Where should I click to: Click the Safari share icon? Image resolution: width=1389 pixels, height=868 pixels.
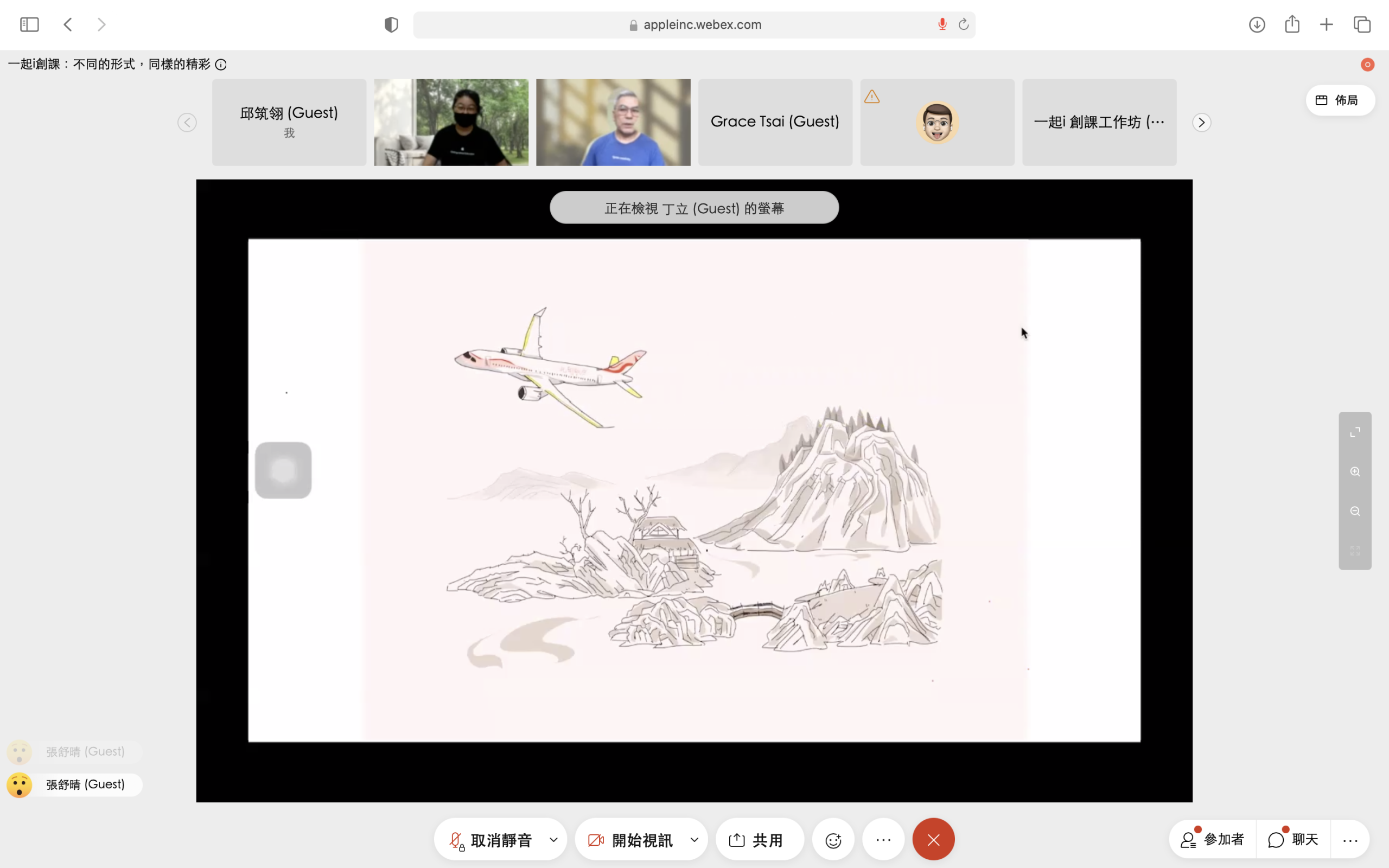pos(1292,25)
